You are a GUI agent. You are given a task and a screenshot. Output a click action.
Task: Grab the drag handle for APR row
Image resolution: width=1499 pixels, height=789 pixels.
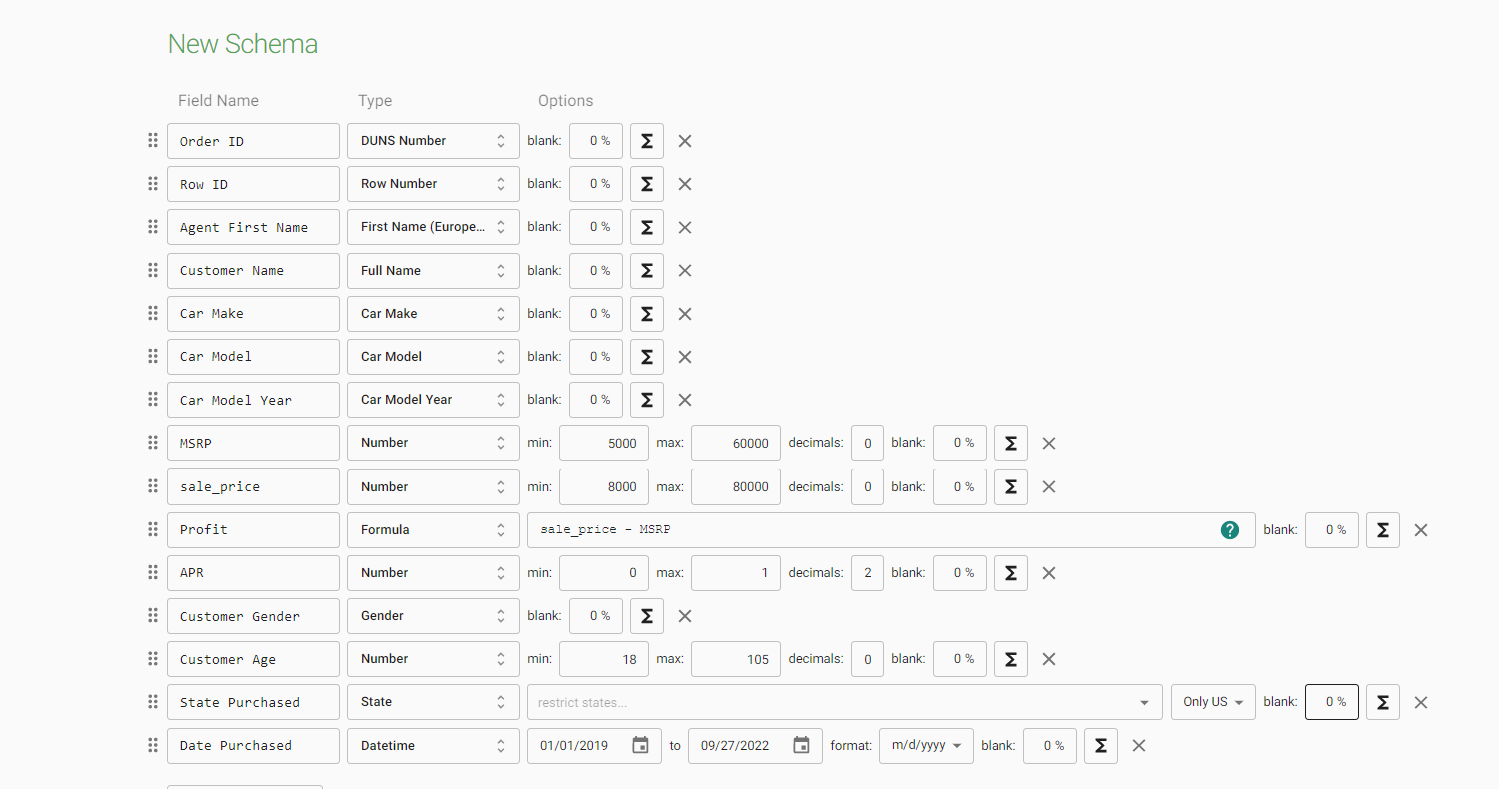(153, 572)
